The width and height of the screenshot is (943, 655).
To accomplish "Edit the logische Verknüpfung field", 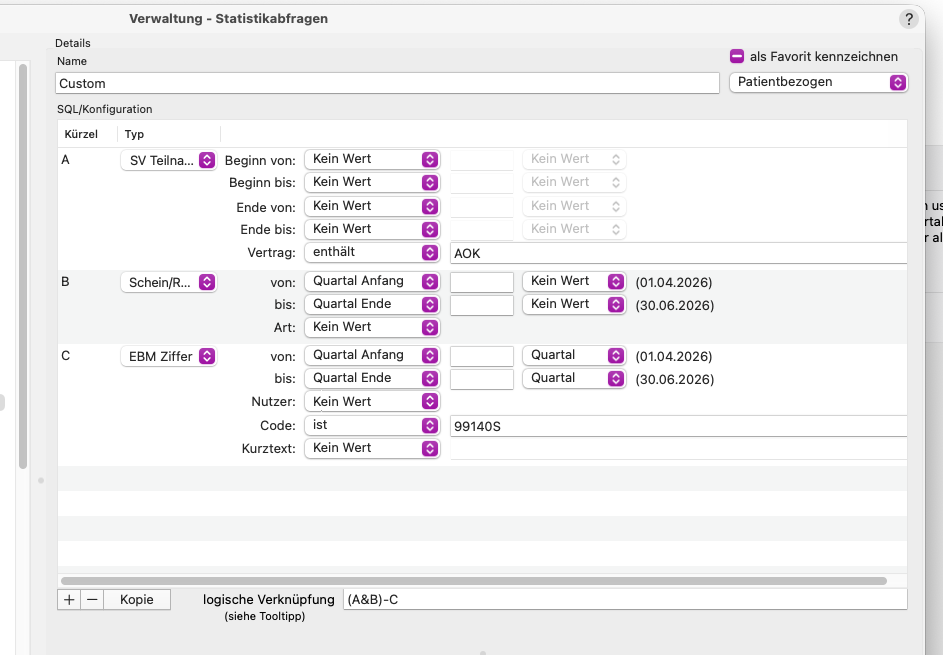I will 625,600.
